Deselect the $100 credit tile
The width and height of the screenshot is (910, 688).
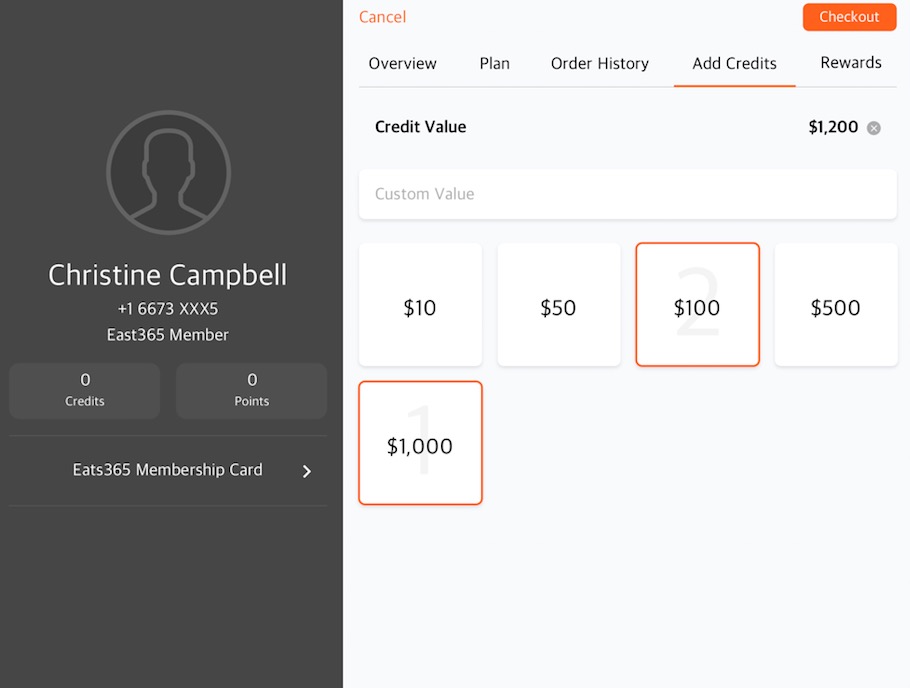pyautogui.click(x=698, y=305)
